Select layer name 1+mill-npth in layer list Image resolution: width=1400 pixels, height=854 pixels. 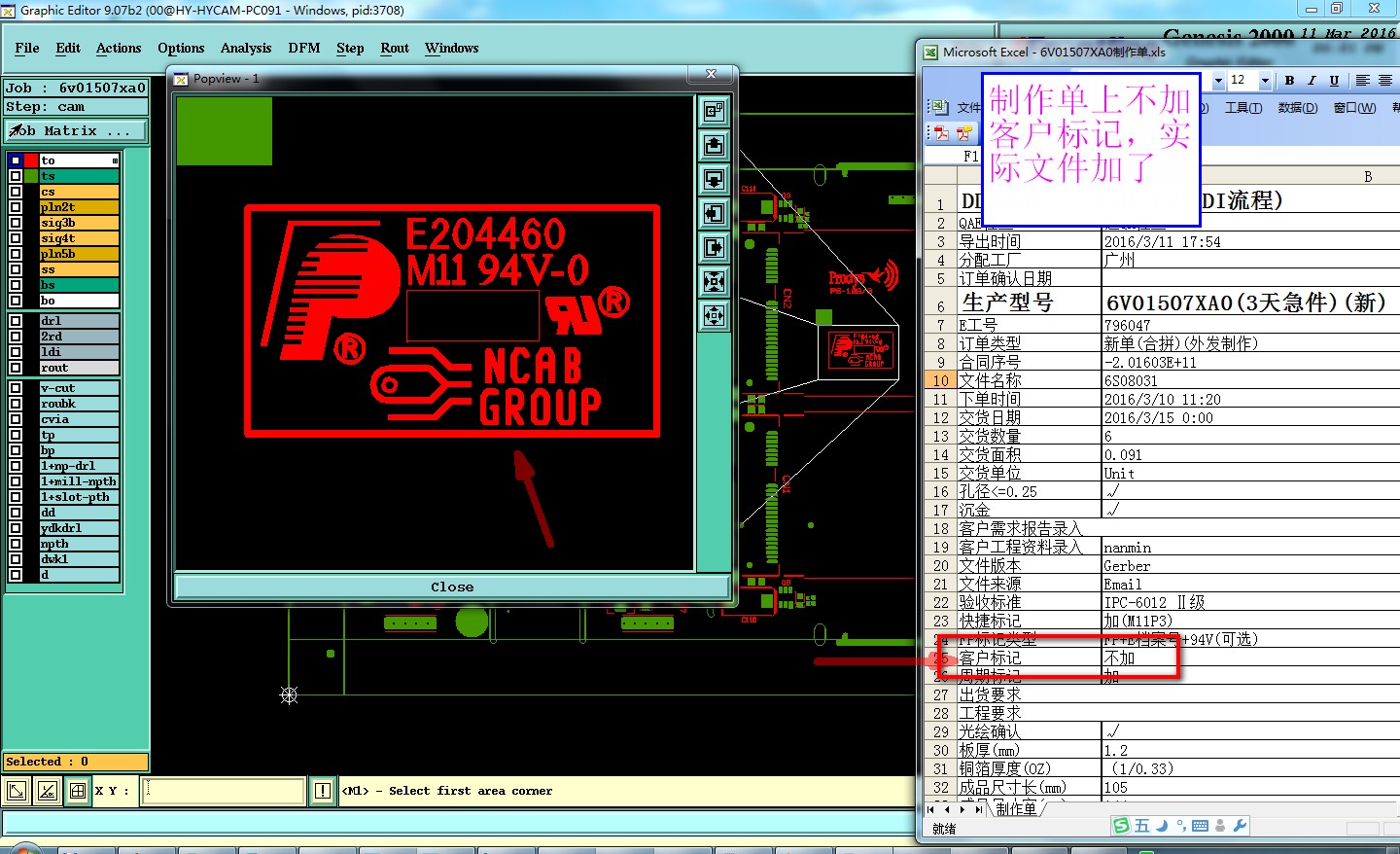[x=80, y=481]
